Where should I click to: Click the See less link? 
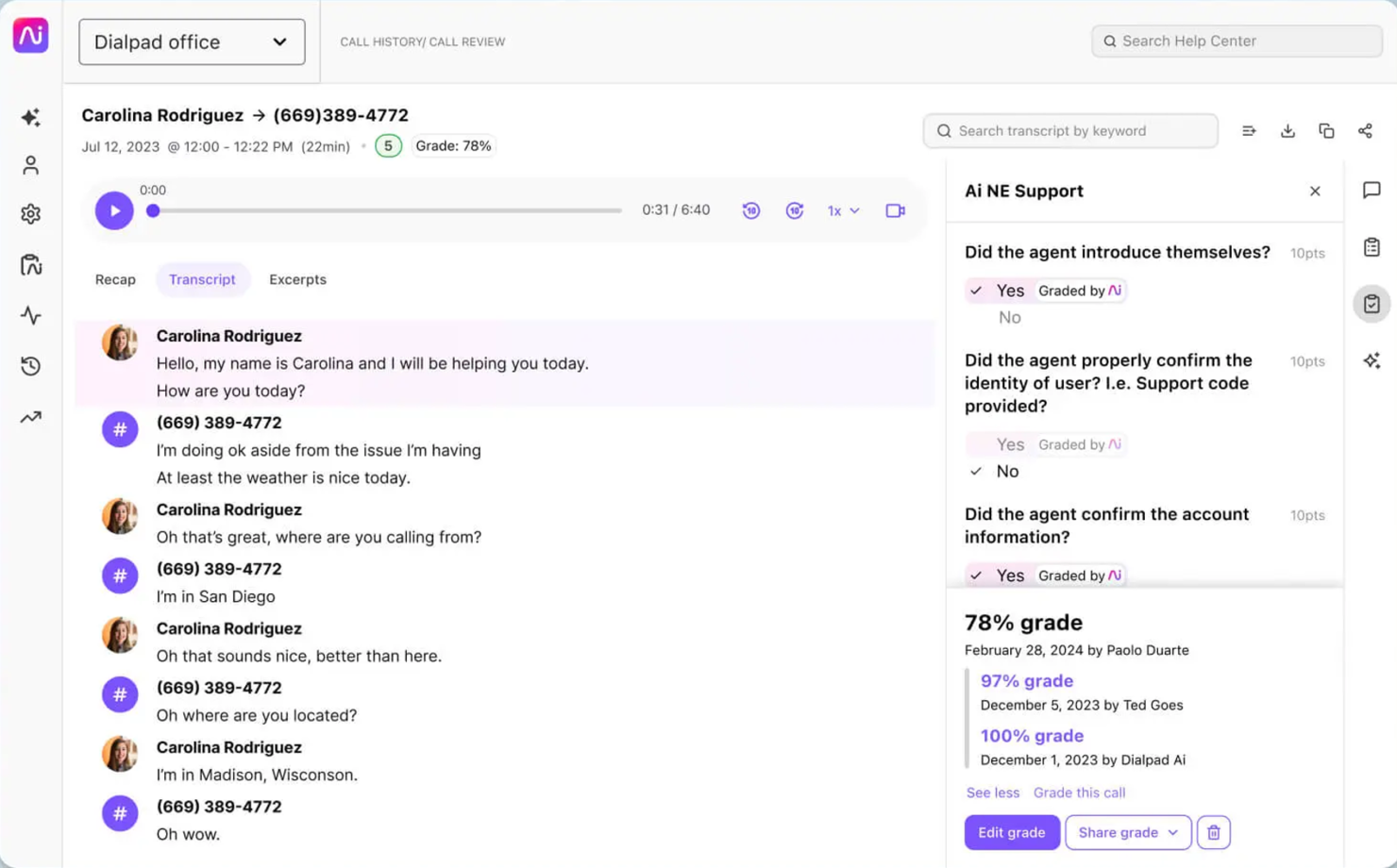992,793
